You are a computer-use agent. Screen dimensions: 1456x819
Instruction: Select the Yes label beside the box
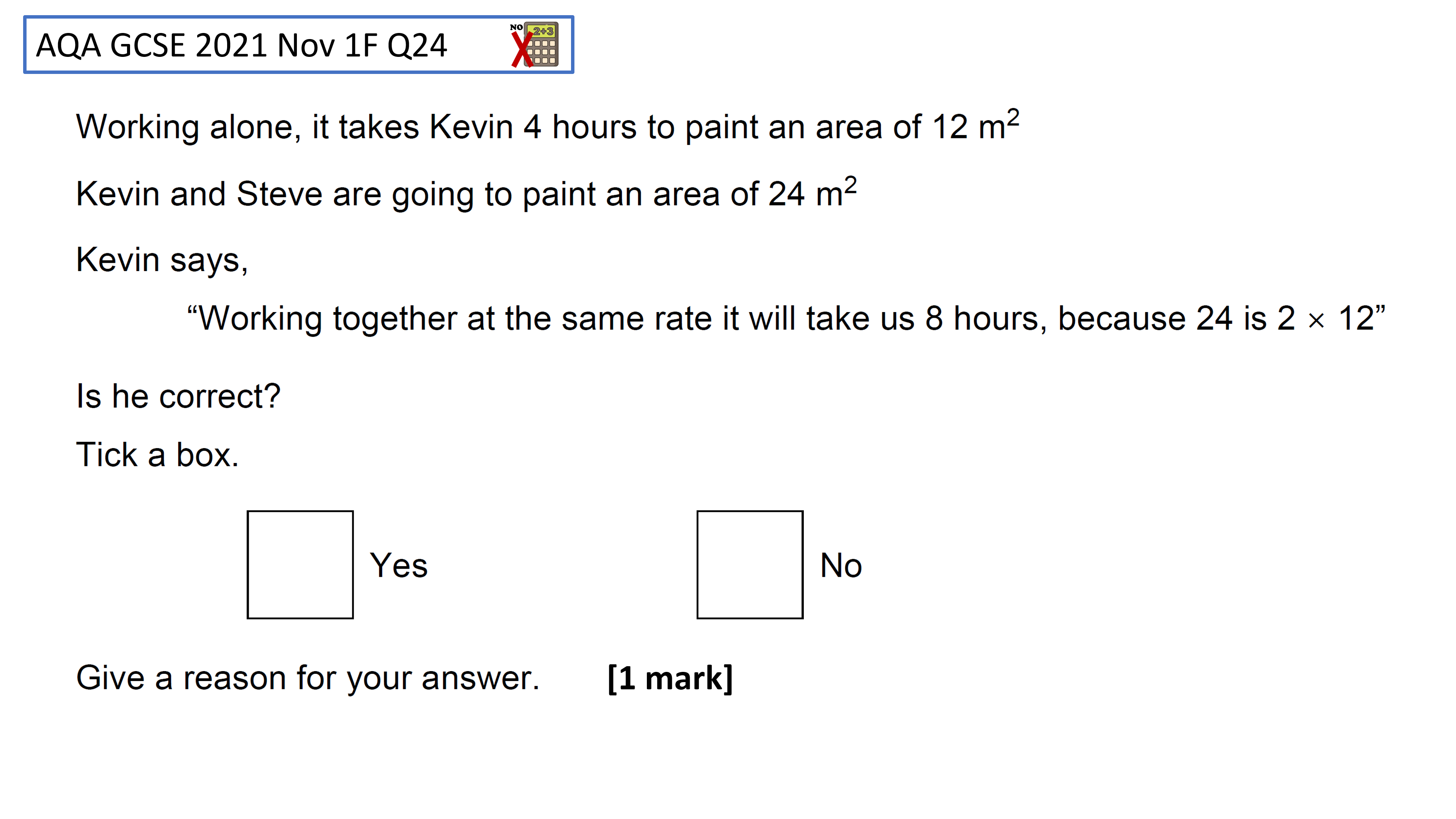click(399, 565)
